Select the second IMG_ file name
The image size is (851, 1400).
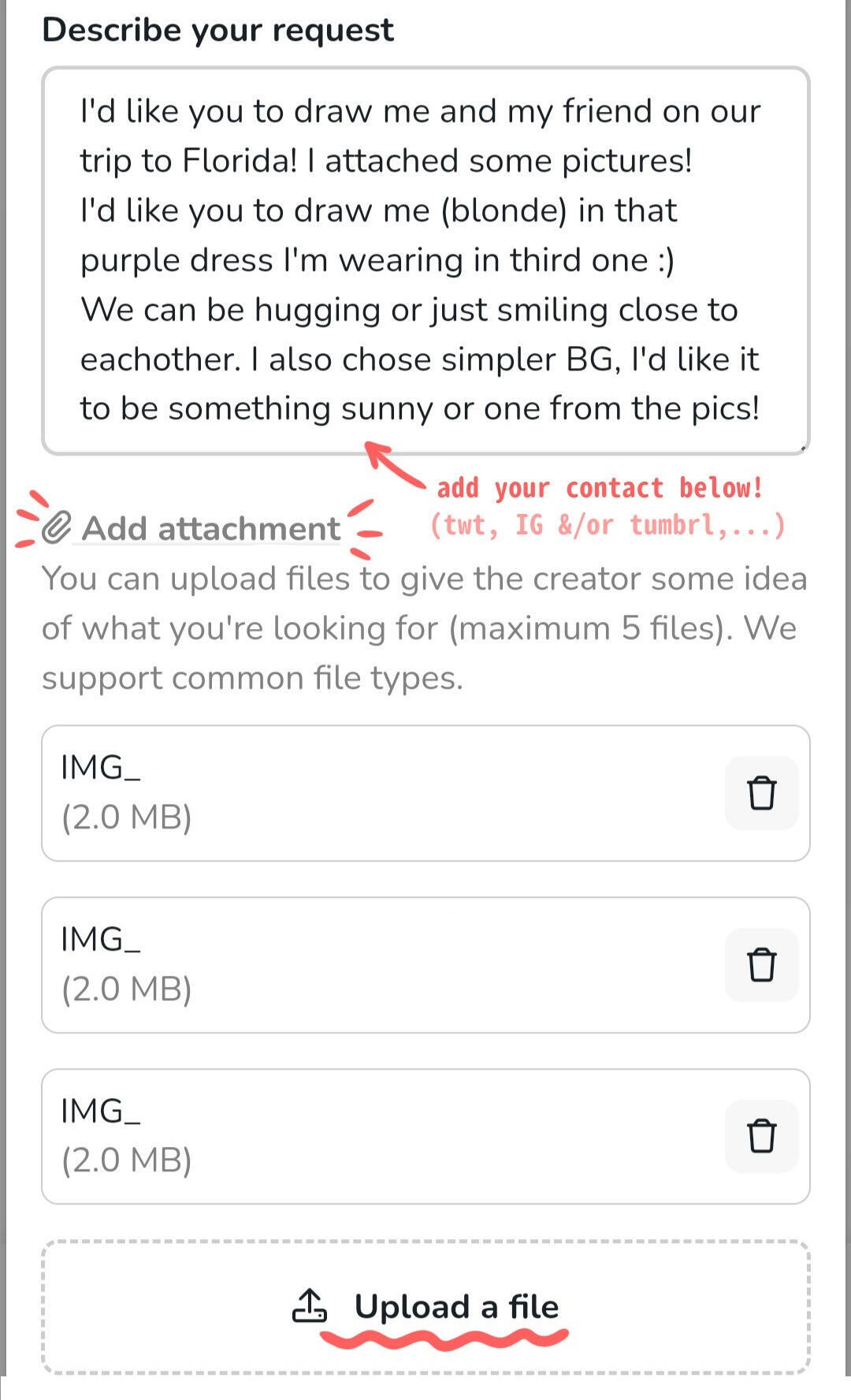(101, 940)
